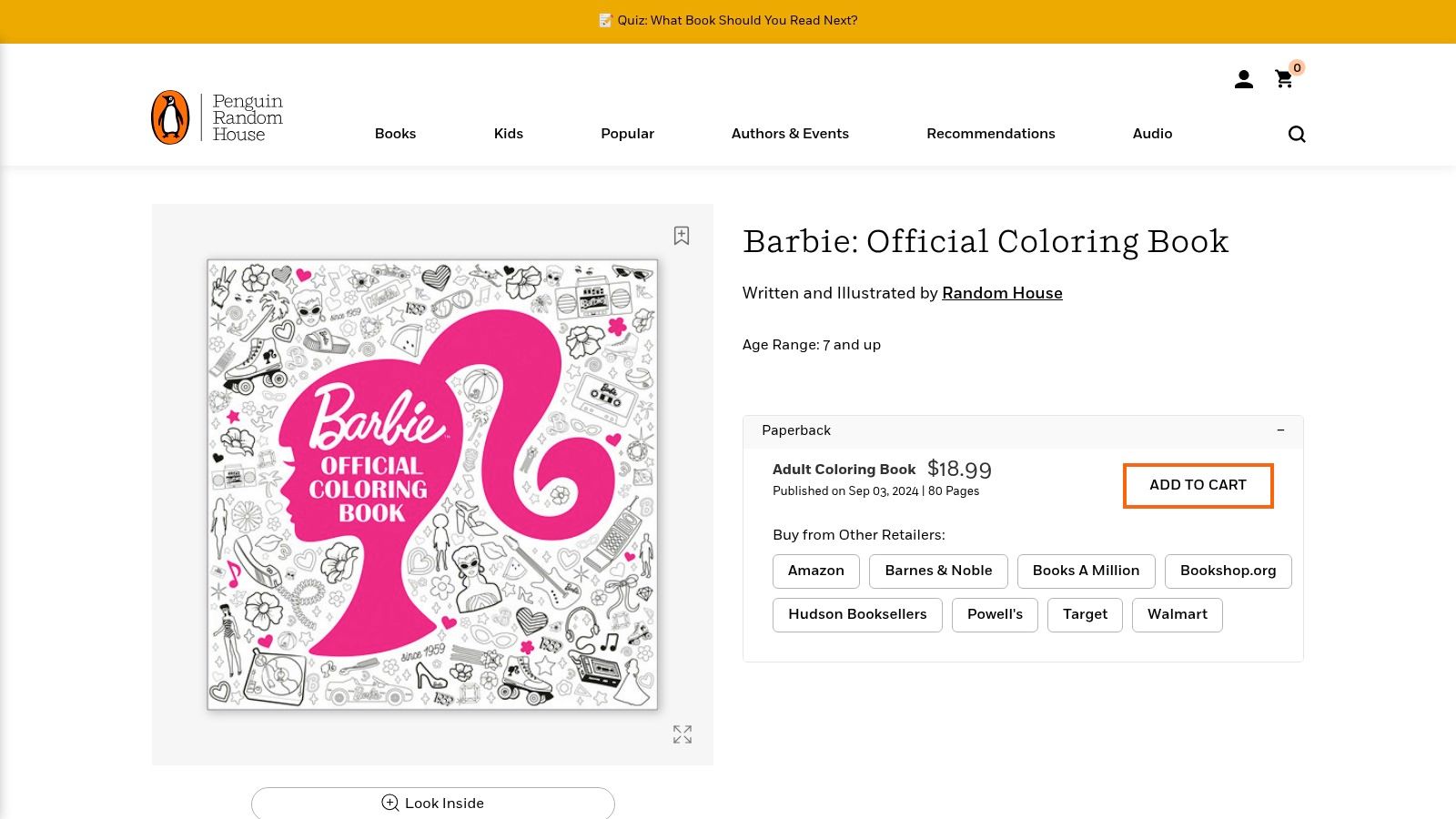Open the account profile icon

[x=1243, y=79]
